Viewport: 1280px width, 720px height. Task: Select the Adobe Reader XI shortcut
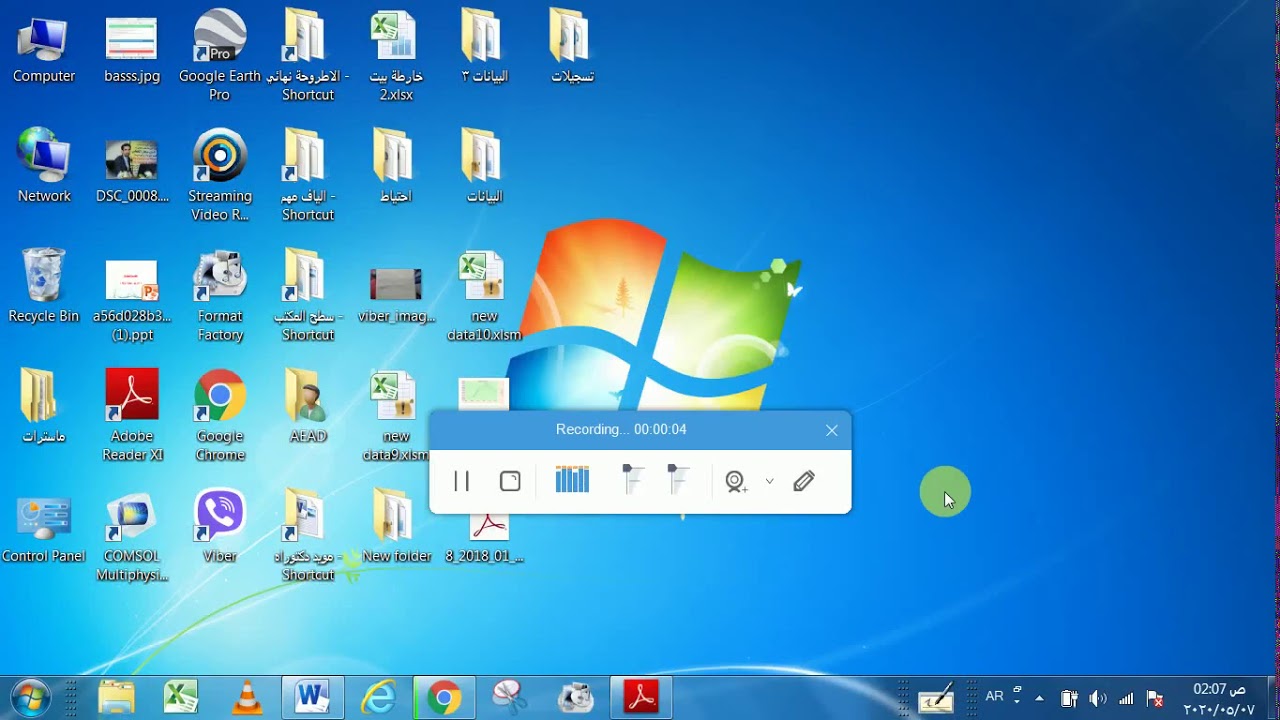pyautogui.click(x=132, y=415)
